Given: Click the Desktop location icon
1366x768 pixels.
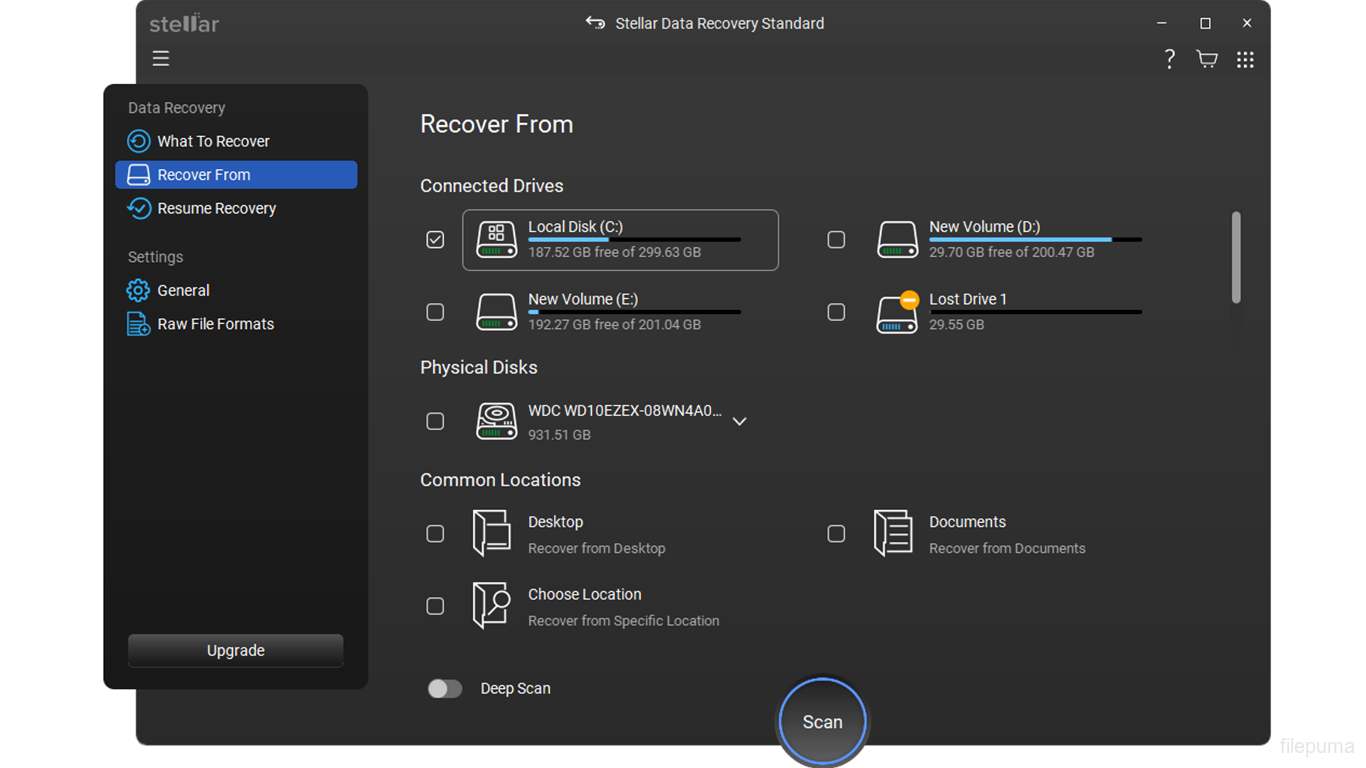Looking at the screenshot, I should pyautogui.click(x=491, y=533).
